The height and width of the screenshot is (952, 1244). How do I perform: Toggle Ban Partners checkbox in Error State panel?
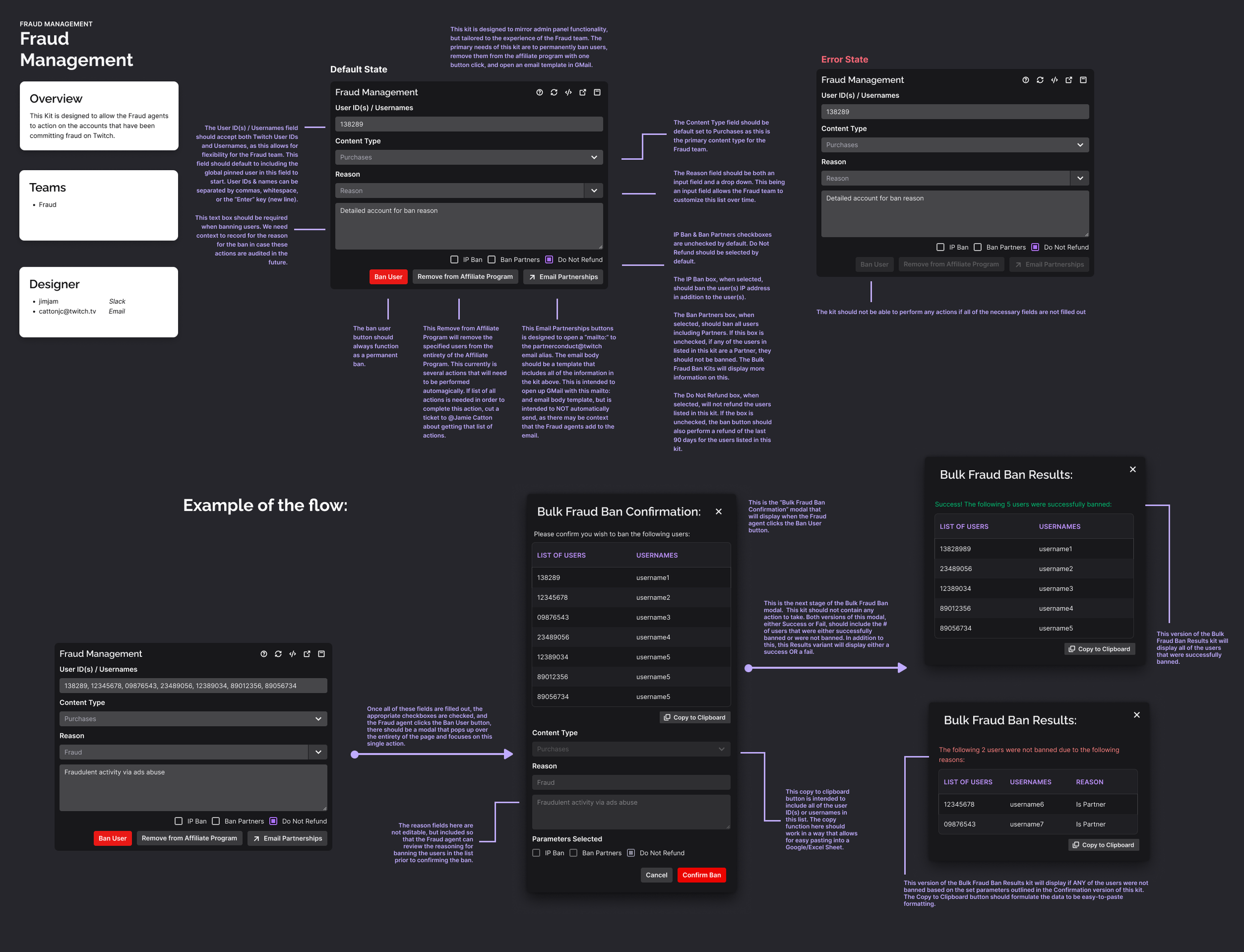point(978,247)
